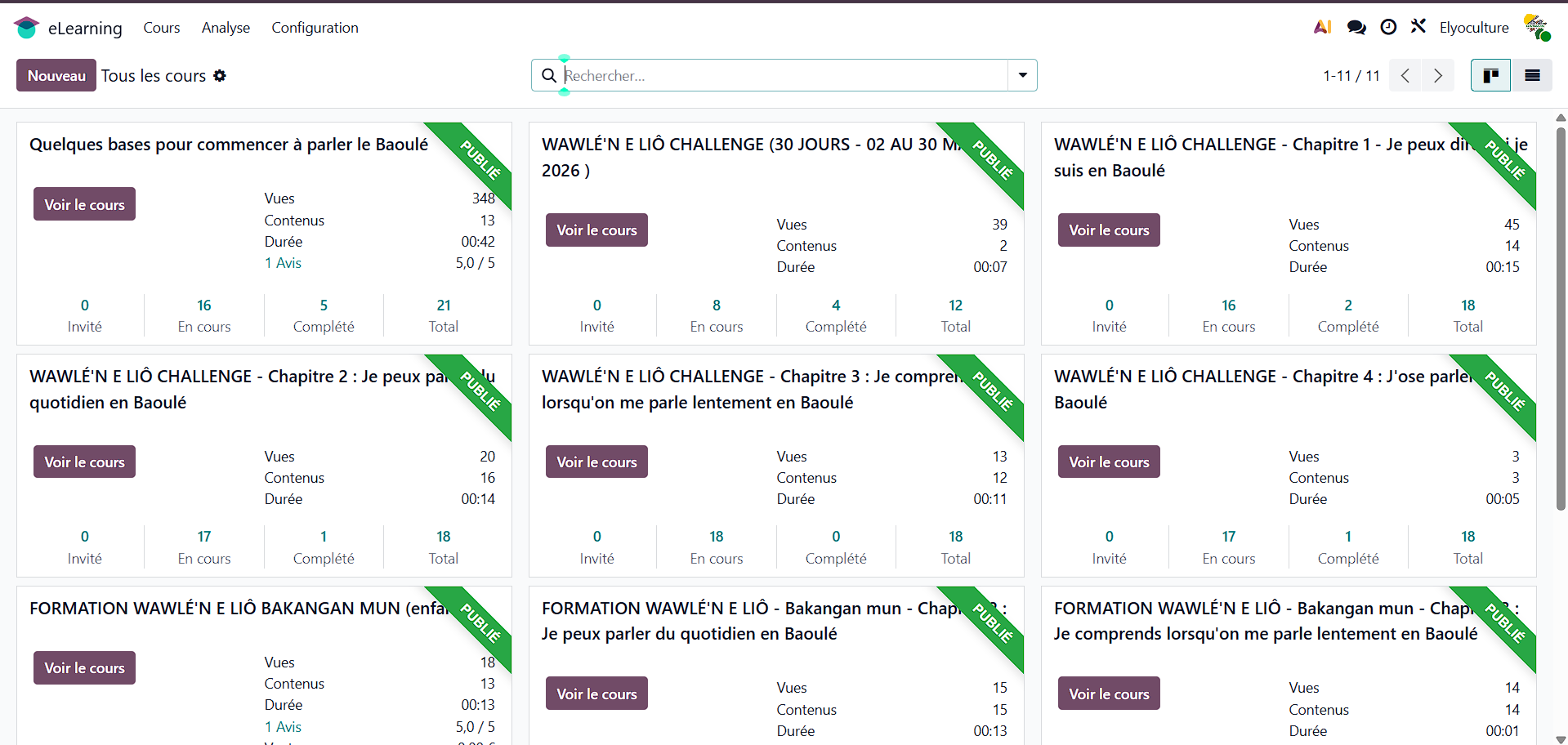The height and width of the screenshot is (745, 1568).
Task: Open 18 En cours on Chapitre 3 card
Action: pyautogui.click(x=717, y=547)
